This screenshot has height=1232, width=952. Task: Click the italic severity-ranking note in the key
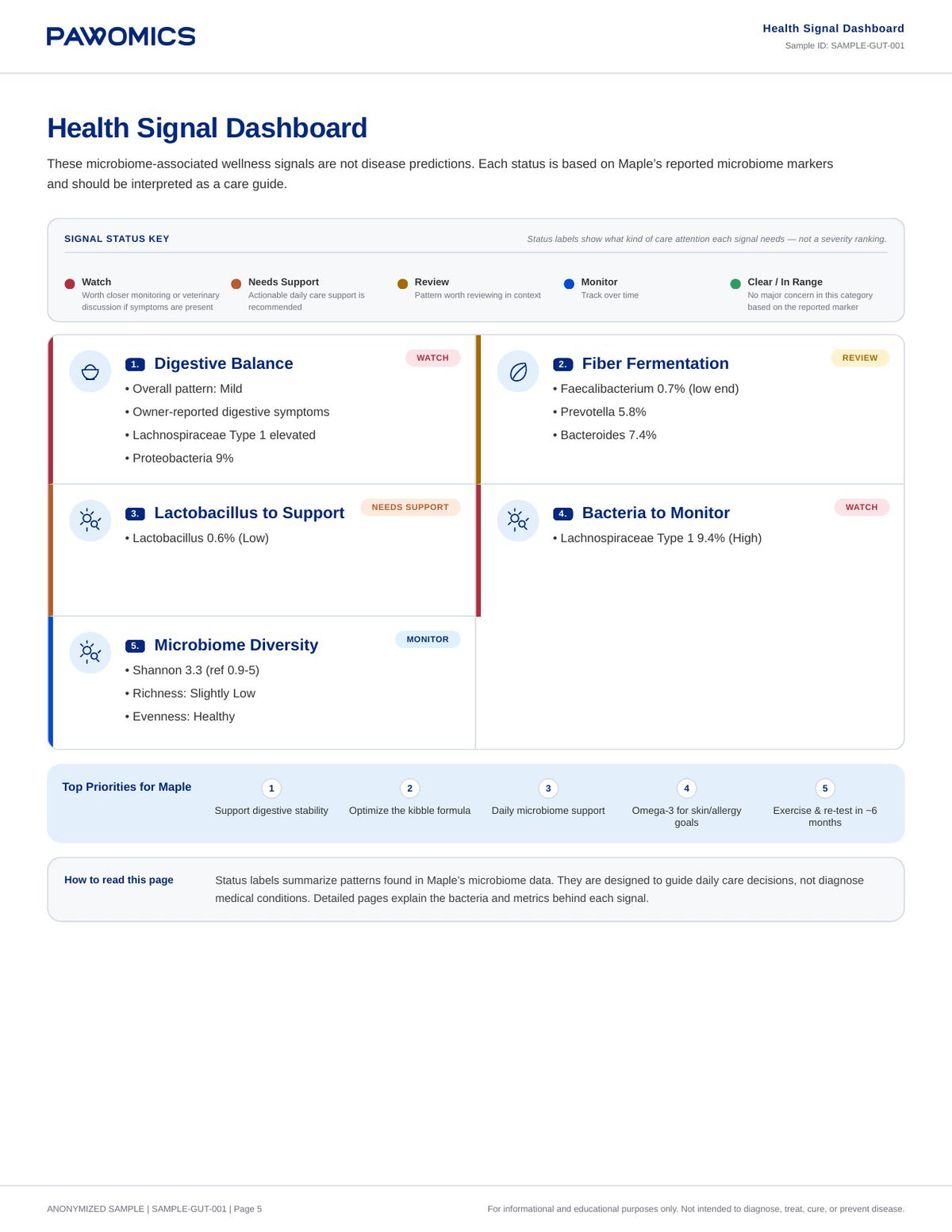[707, 239]
